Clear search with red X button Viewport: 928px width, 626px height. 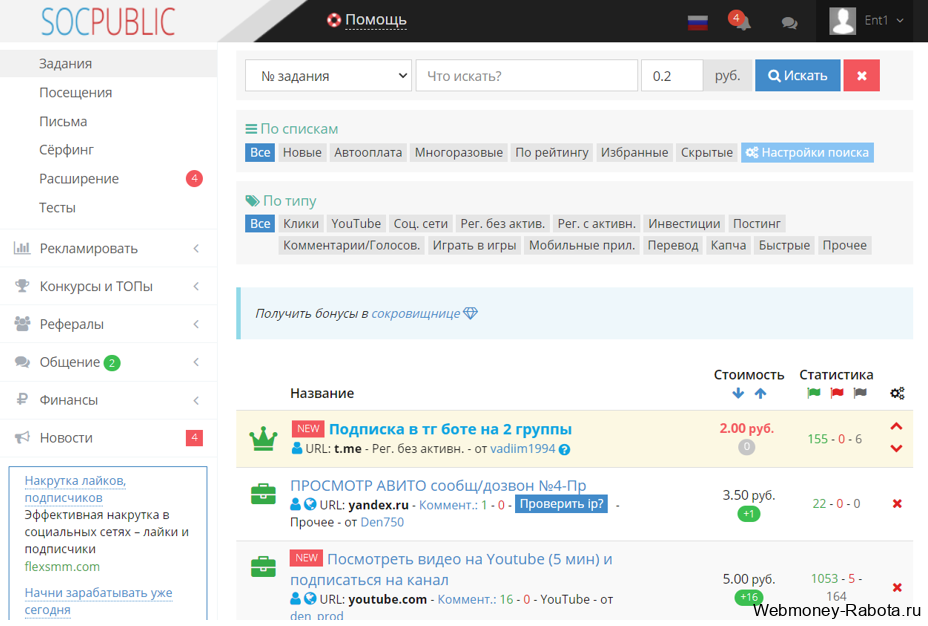point(862,76)
